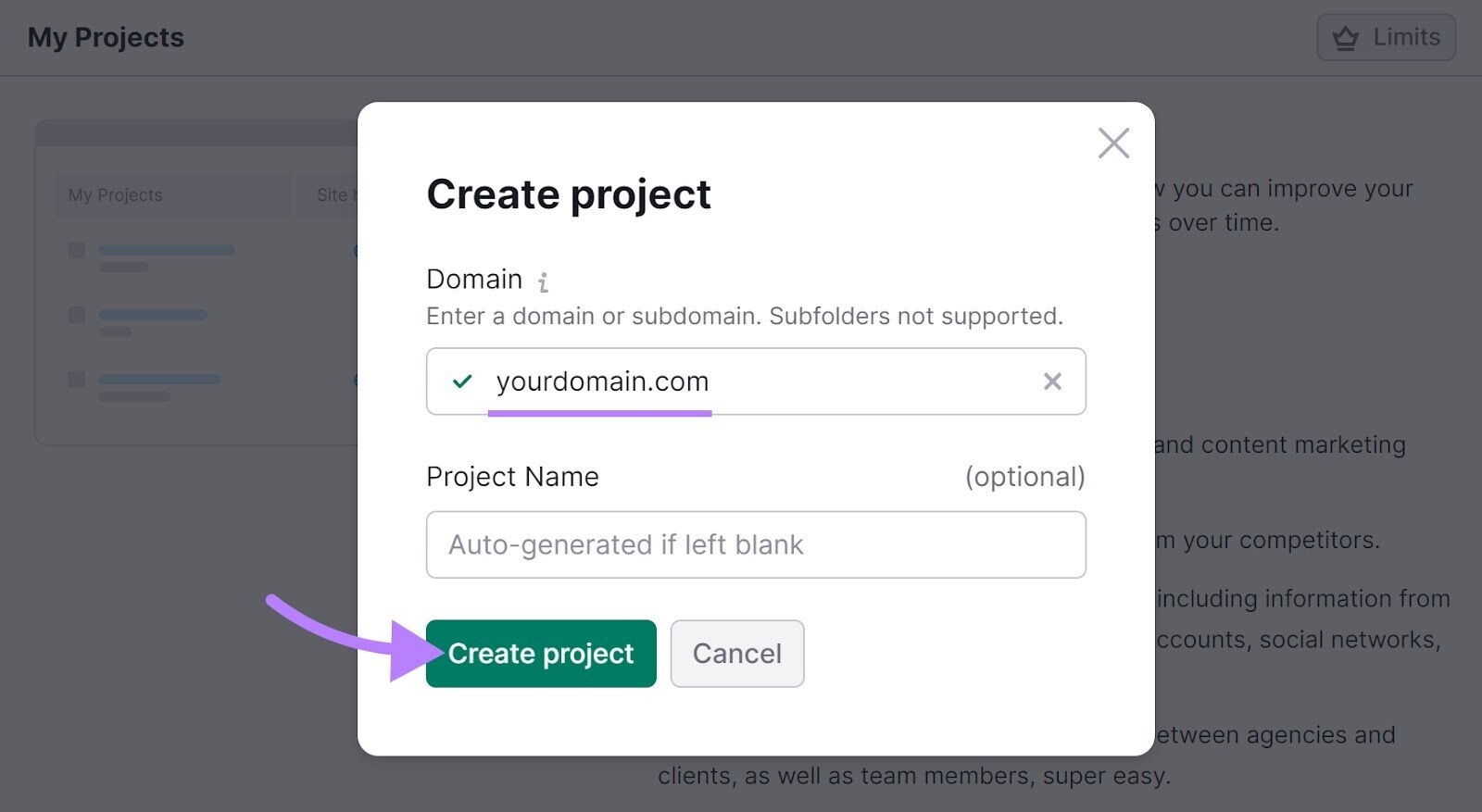Click the green validation checkmark
Screen dimensions: 1482x812
pyautogui.click(x=462, y=381)
